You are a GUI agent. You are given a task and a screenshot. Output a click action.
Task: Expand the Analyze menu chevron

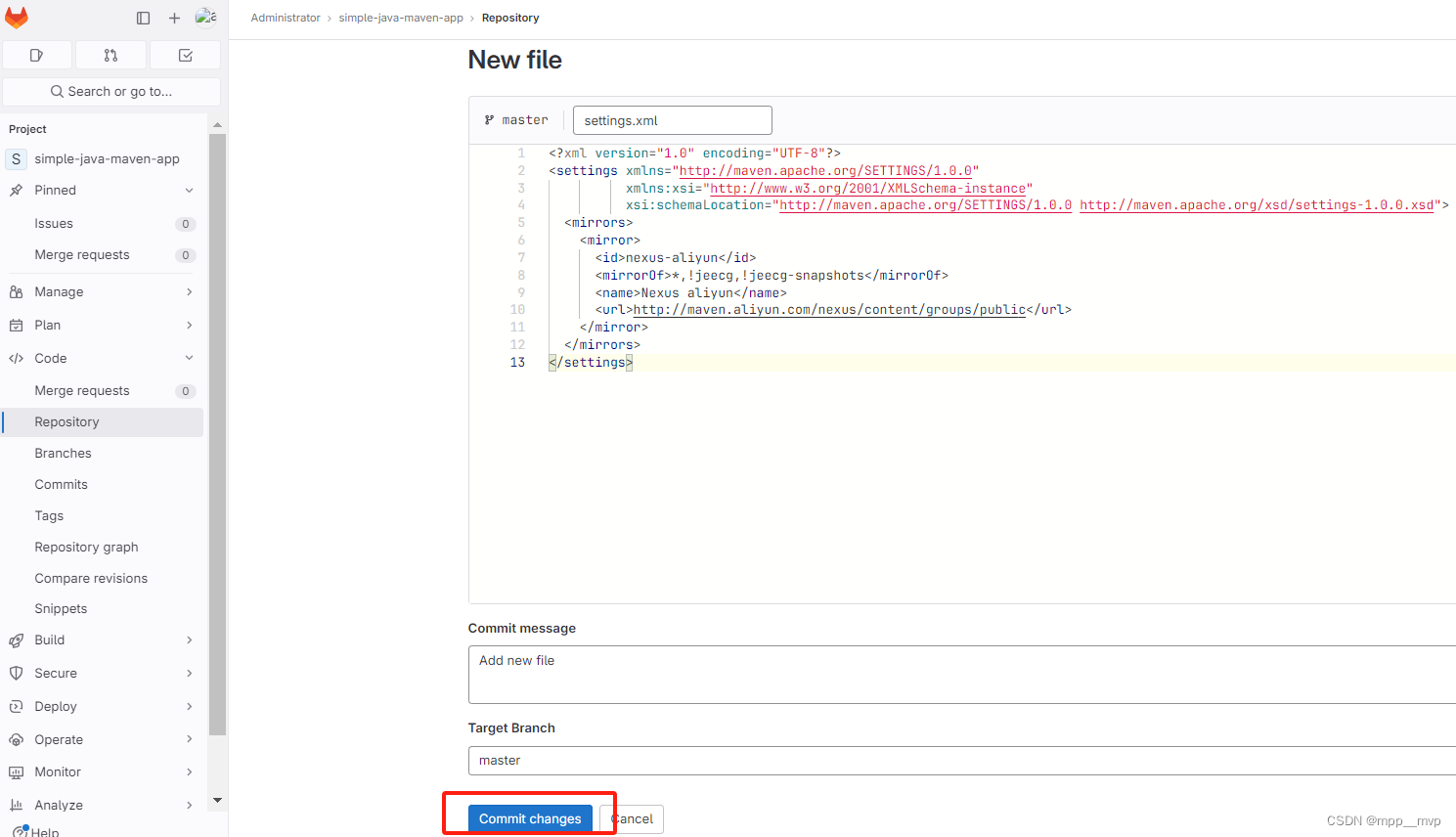click(189, 806)
